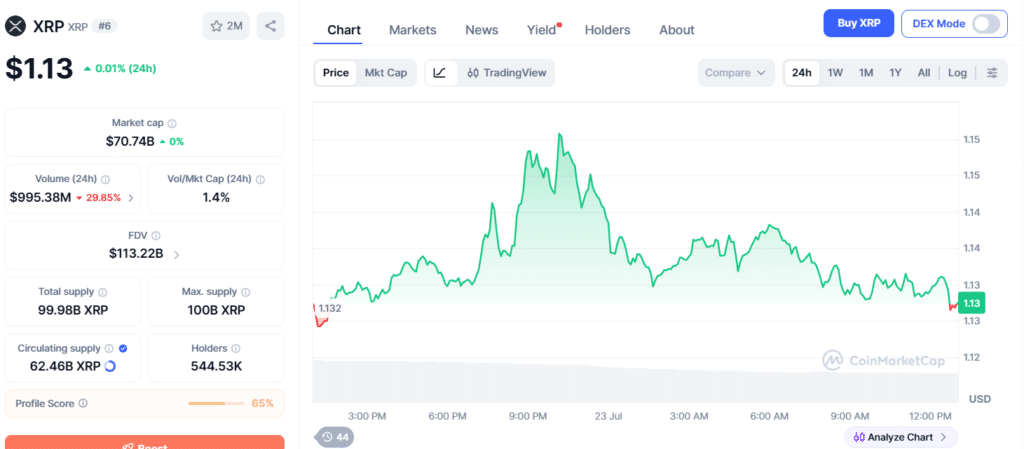
Task: Open the Profile Score info icon
Action: coord(83,403)
